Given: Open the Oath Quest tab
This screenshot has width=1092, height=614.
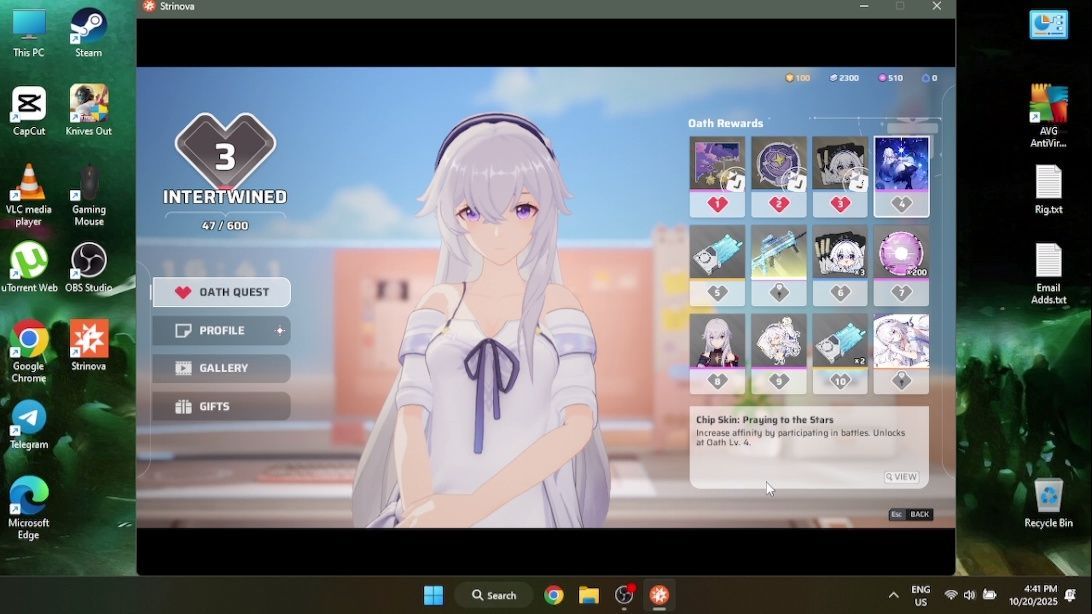Looking at the screenshot, I should point(221,292).
